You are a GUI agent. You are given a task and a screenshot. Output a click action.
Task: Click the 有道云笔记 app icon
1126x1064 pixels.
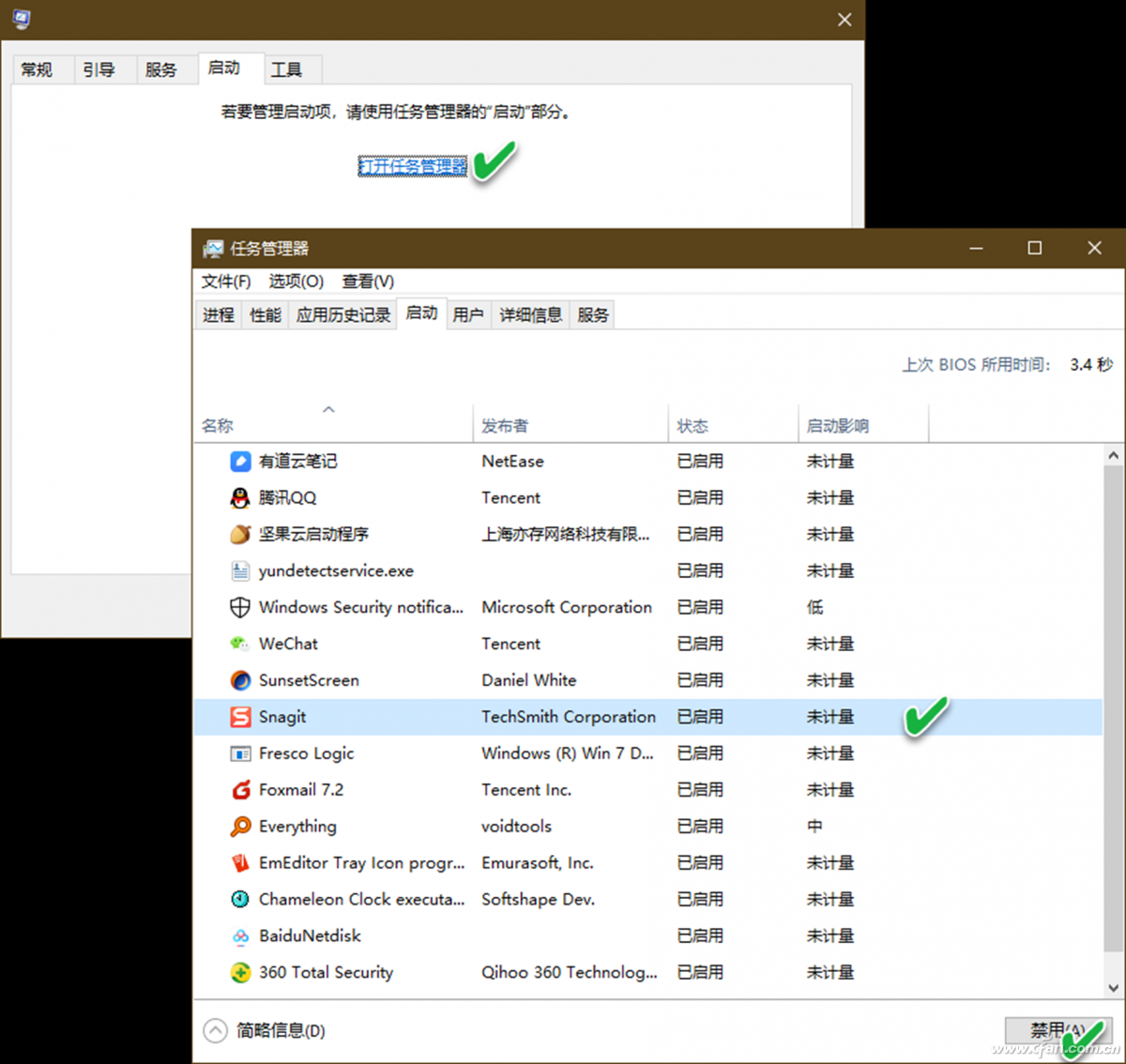tap(240, 461)
